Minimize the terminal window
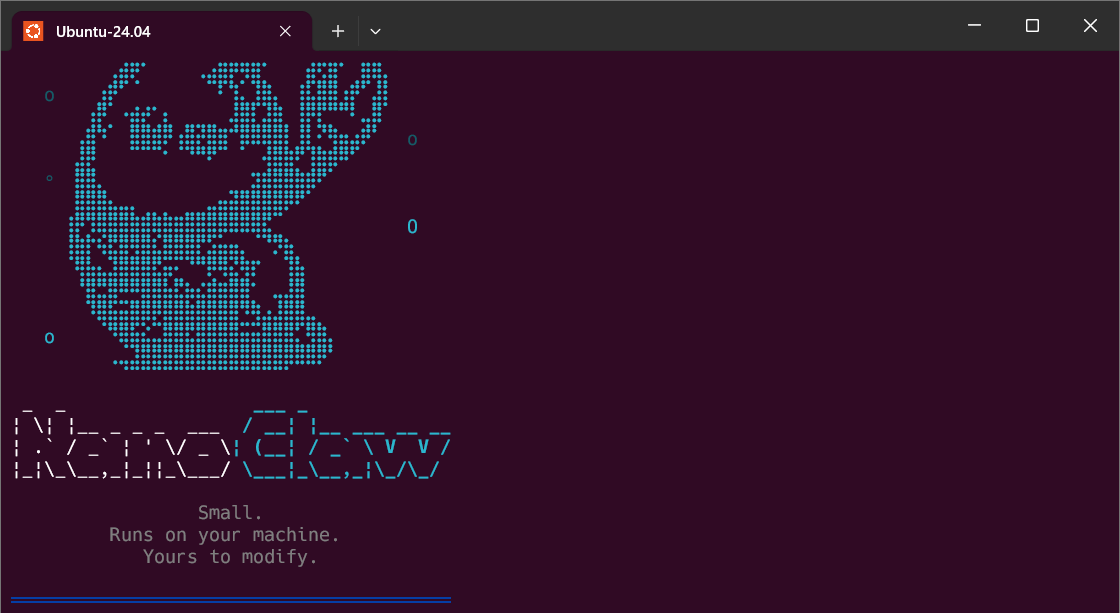1120x613 pixels. click(x=974, y=26)
